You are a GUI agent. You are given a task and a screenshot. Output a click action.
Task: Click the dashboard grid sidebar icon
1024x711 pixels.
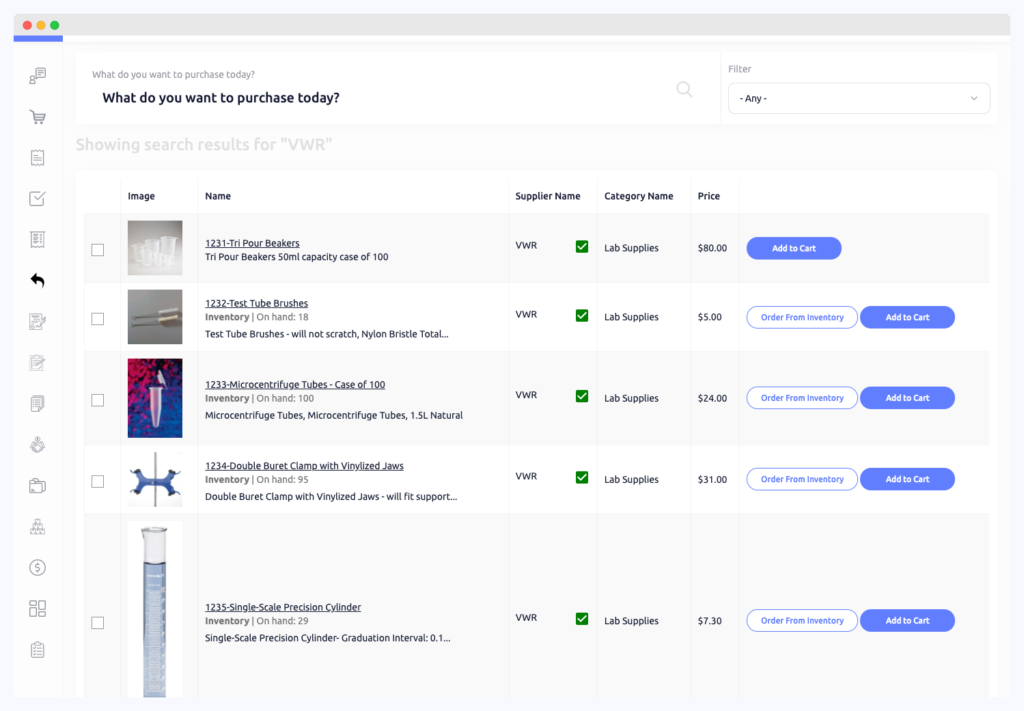coord(38,609)
